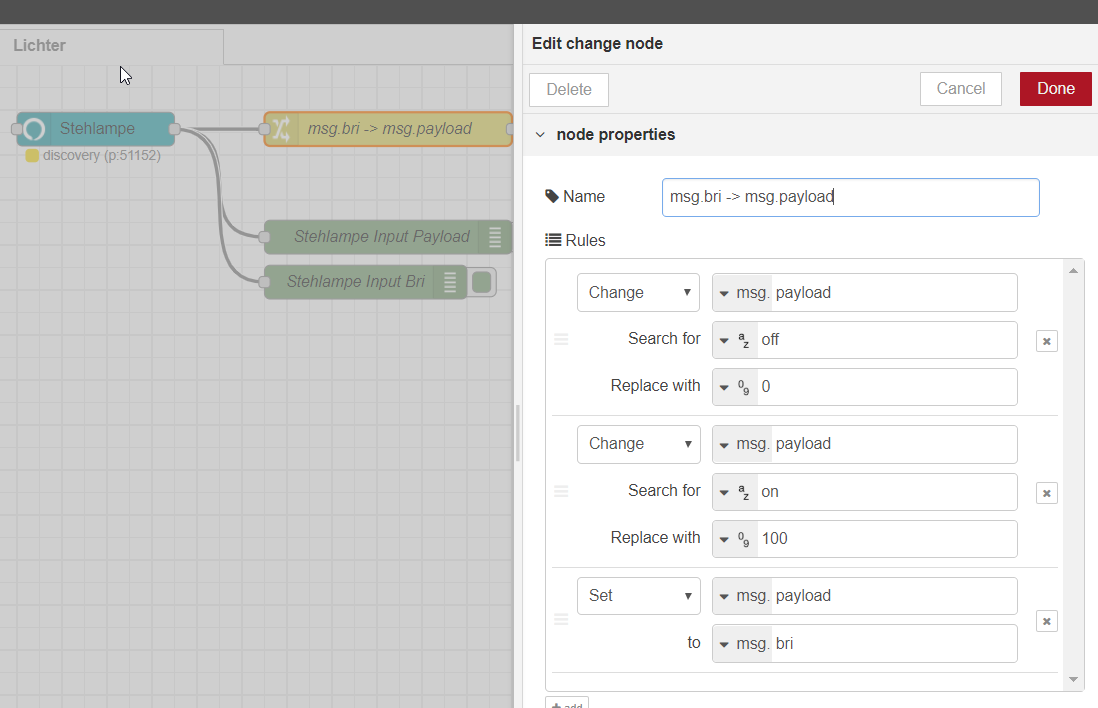Click the Delete button
1098x708 pixels.
(569, 90)
